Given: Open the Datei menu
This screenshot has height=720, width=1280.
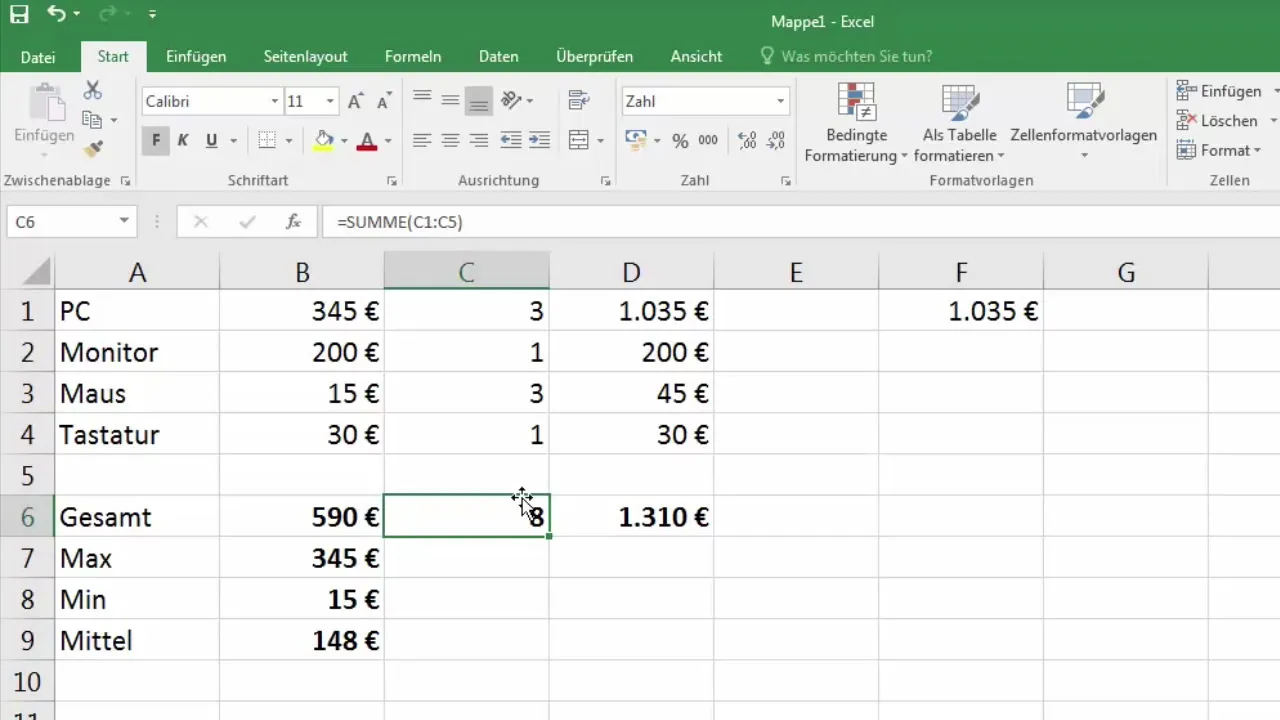Looking at the screenshot, I should 38,57.
